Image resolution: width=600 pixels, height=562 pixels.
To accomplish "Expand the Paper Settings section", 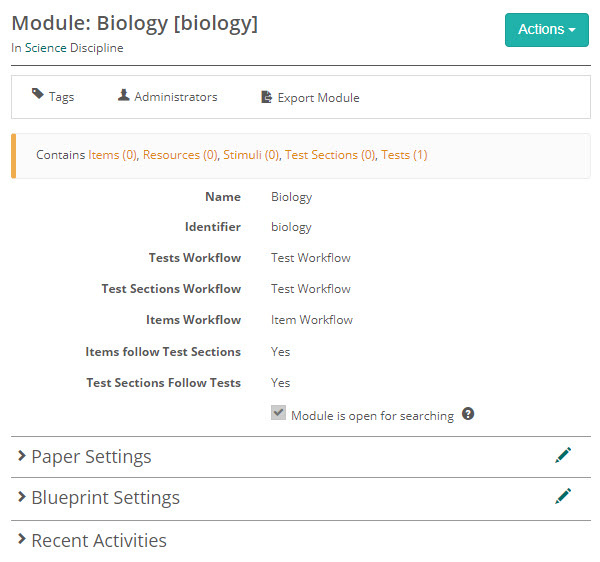I will pyautogui.click(x=90, y=457).
